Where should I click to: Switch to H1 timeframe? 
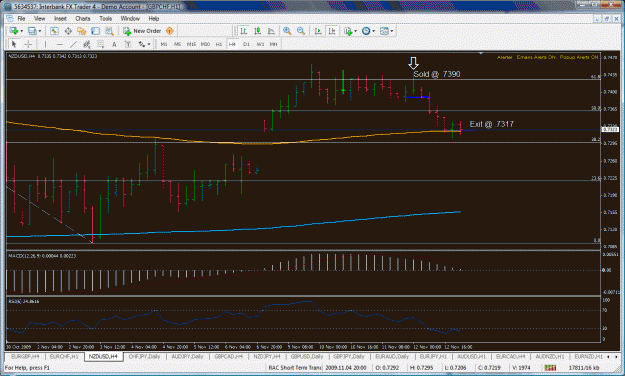click(x=219, y=44)
